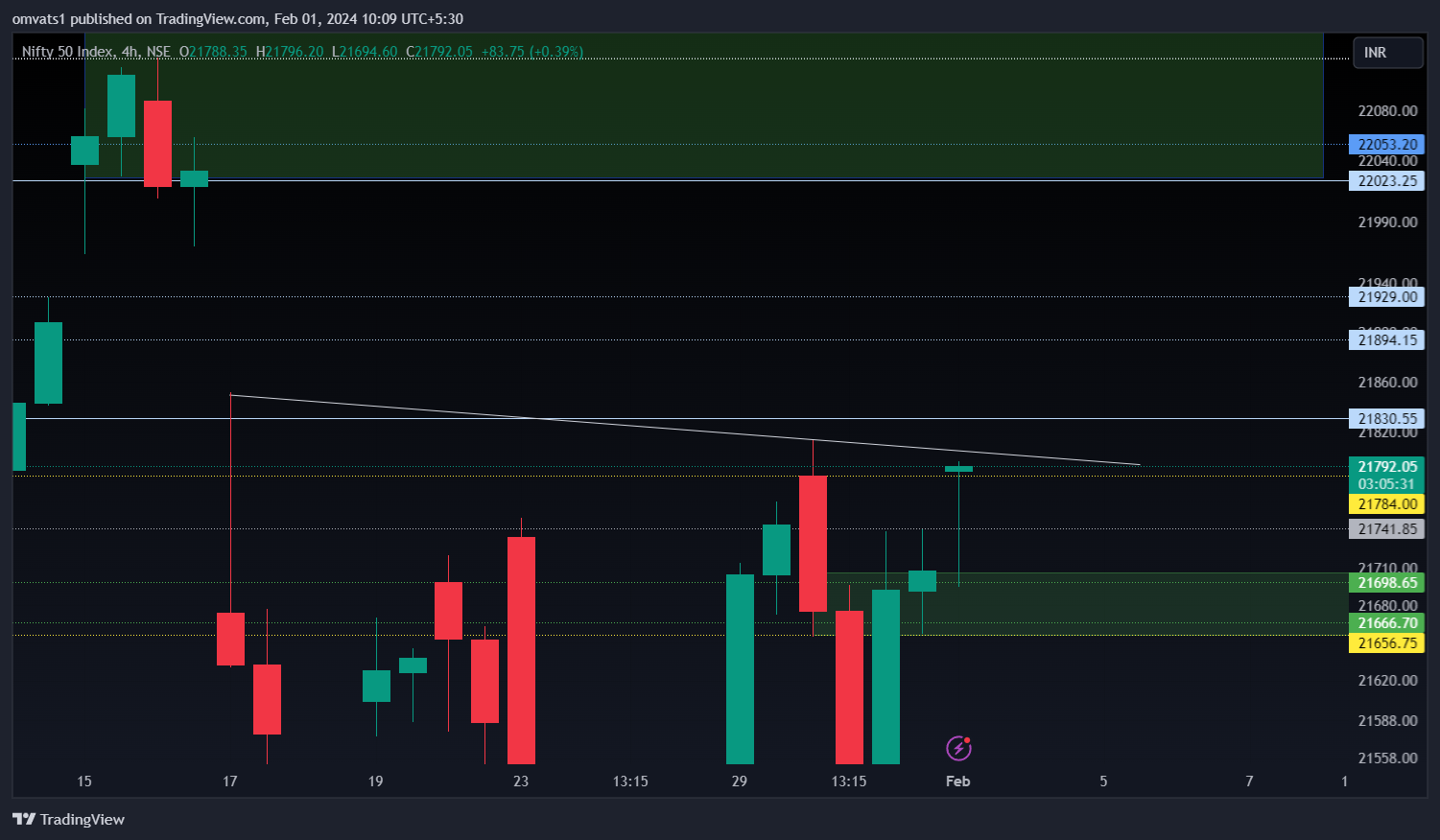Viewport: 1440px width, 840px height.
Task: Click the low value L21694.60
Action: (365, 52)
